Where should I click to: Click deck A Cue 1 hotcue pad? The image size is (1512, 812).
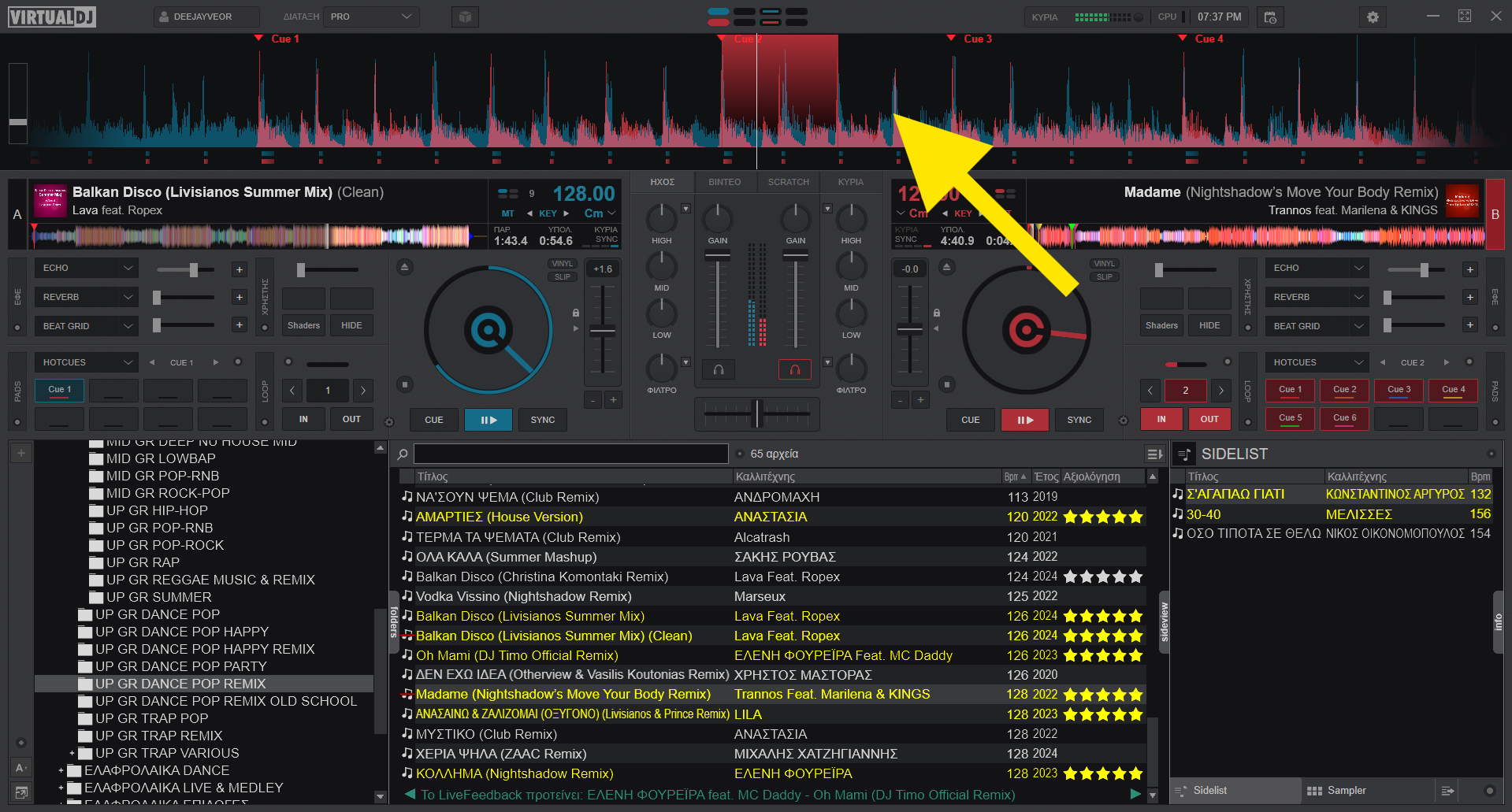(60, 390)
